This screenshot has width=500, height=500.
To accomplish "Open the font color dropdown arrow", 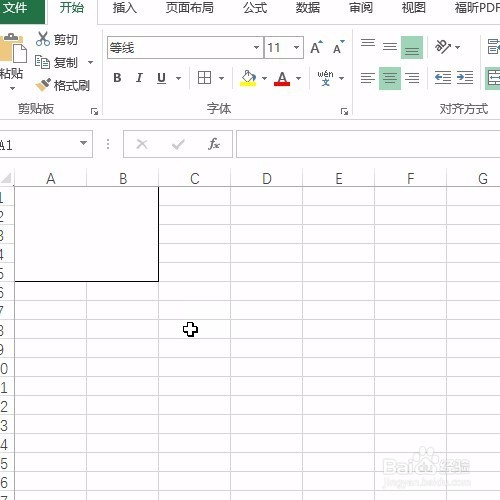I will pyautogui.click(x=298, y=78).
